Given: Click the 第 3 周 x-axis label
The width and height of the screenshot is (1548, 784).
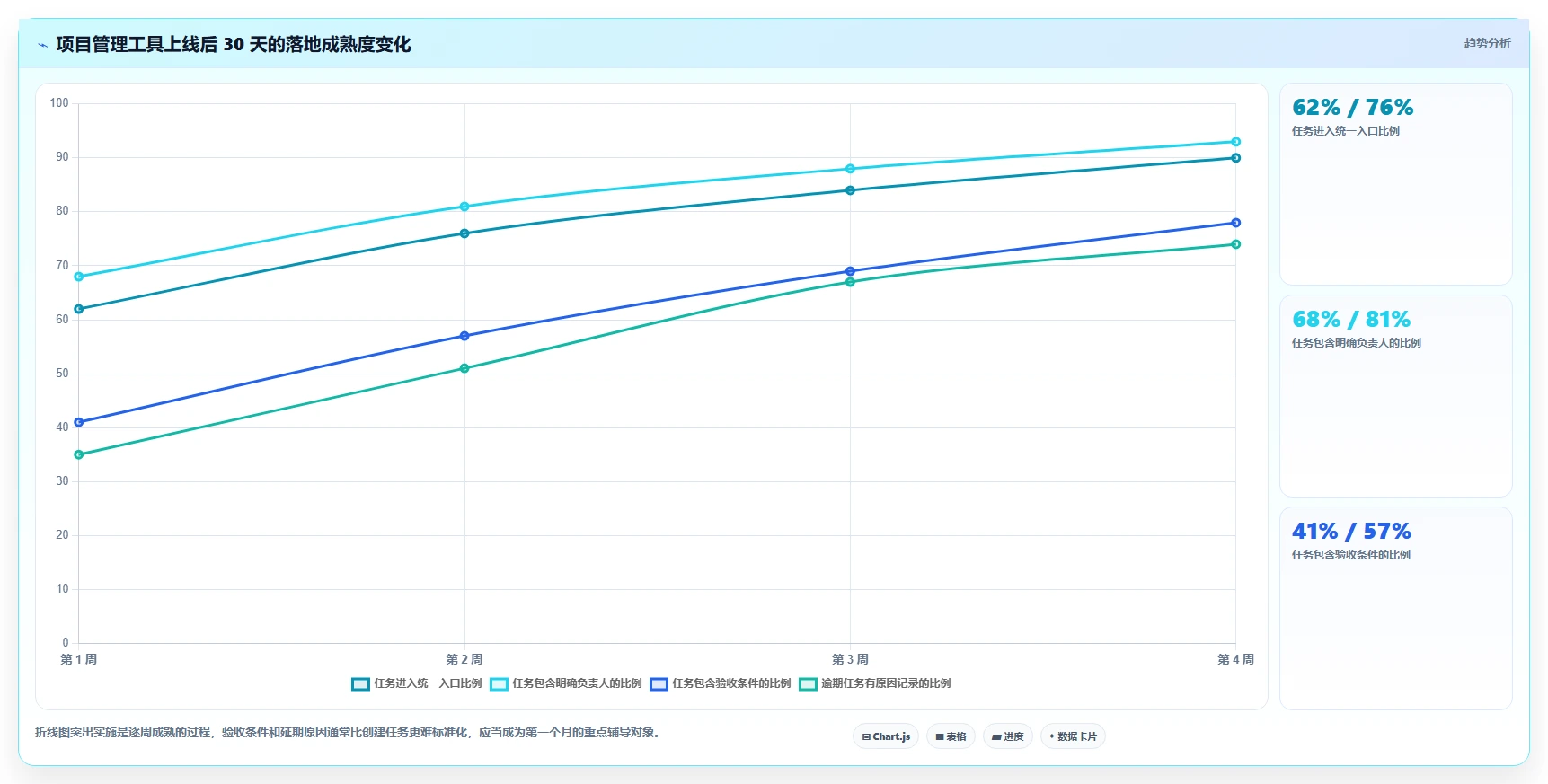Looking at the screenshot, I should point(850,659).
